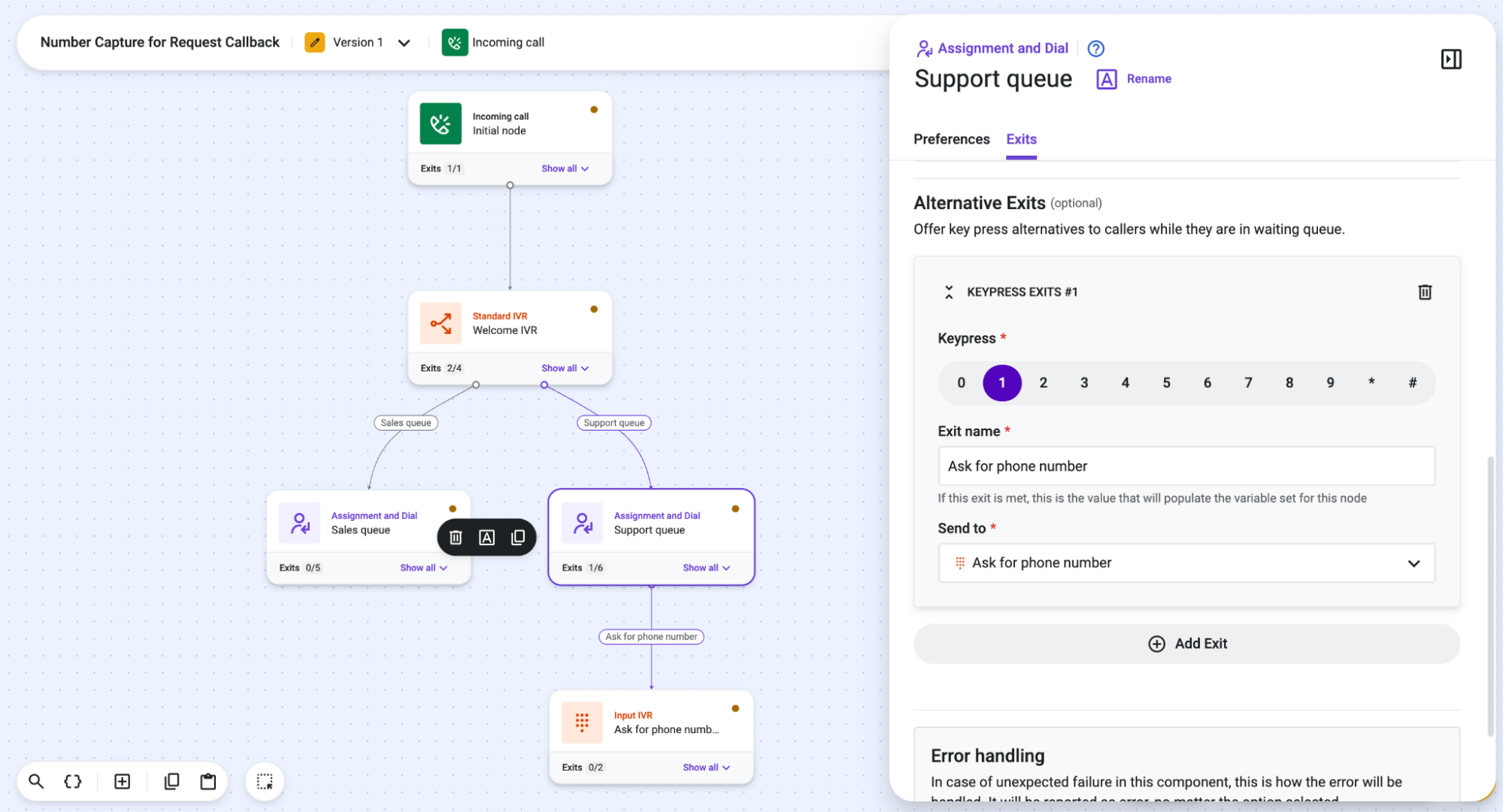The height and width of the screenshot is (812, 1503).
Task: Collapse the Keypress Exits #1 section
Action: click(949, 292)
